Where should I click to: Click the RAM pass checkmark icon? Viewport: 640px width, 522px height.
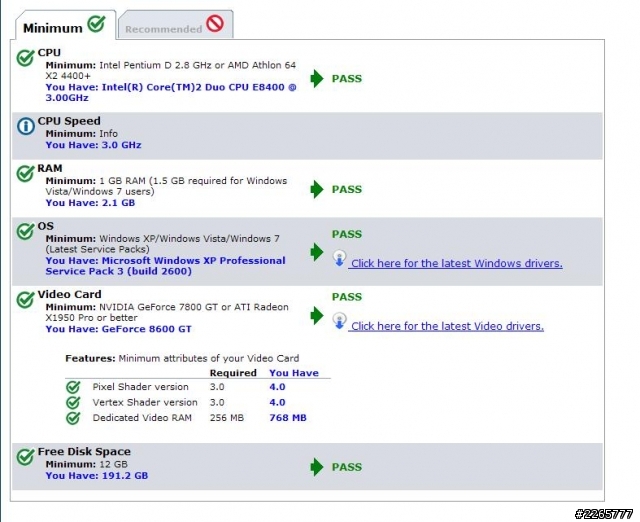(25, 173)
